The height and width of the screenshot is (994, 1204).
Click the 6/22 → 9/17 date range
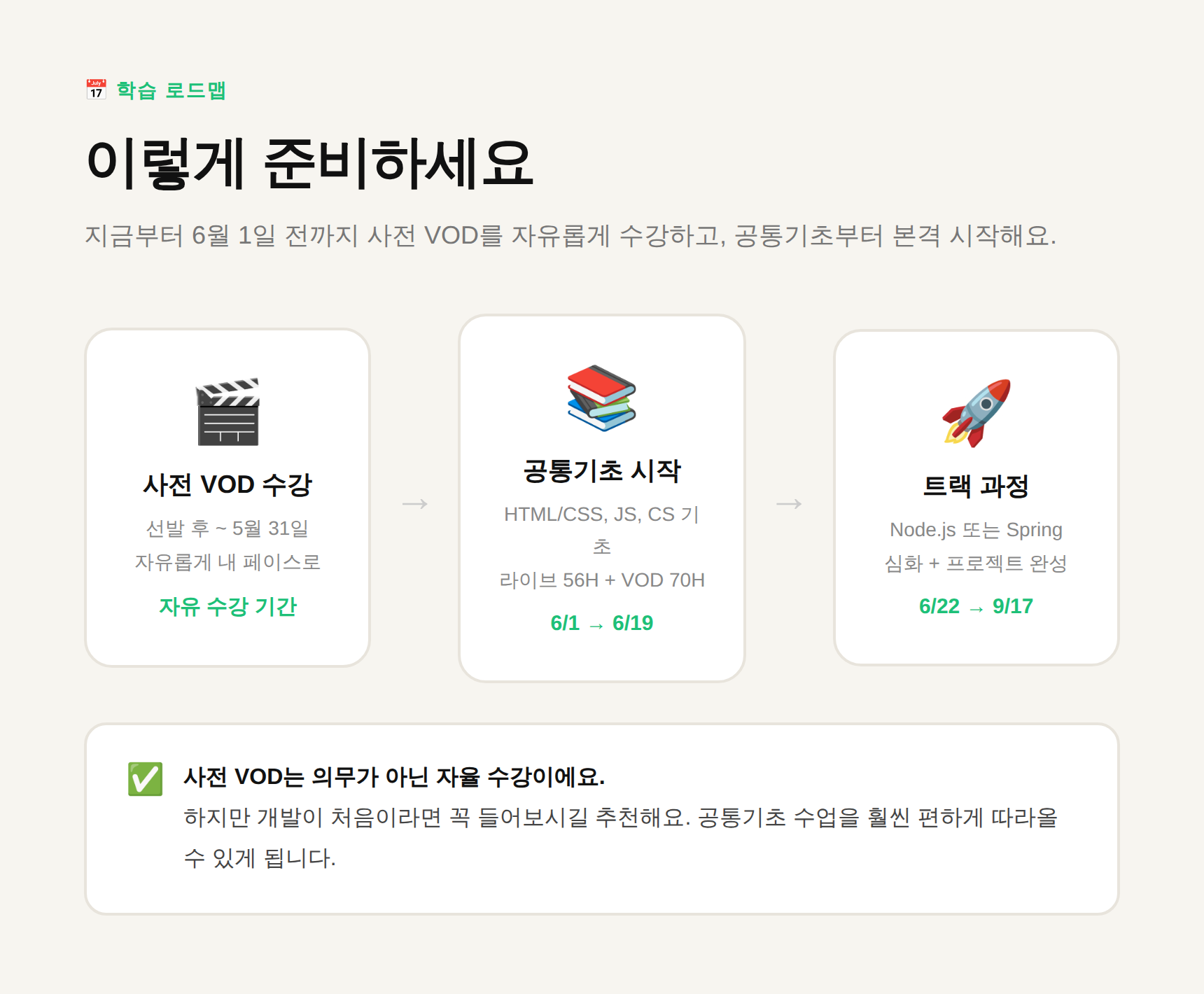coord(976,606)
